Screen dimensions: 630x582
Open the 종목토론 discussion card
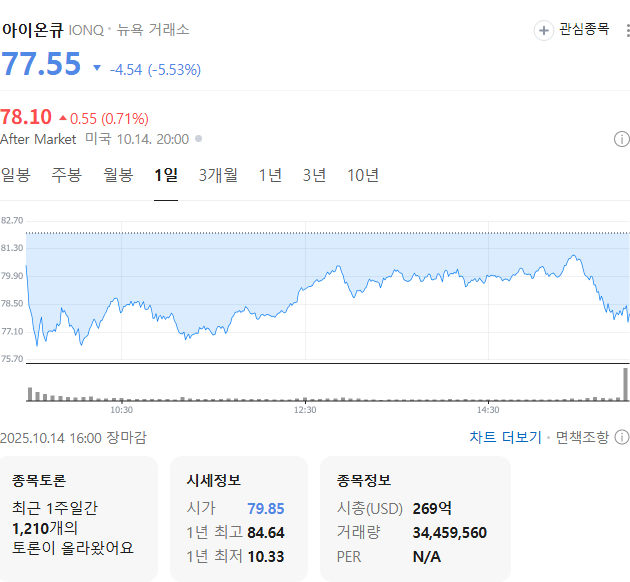[x=79, y=518]
